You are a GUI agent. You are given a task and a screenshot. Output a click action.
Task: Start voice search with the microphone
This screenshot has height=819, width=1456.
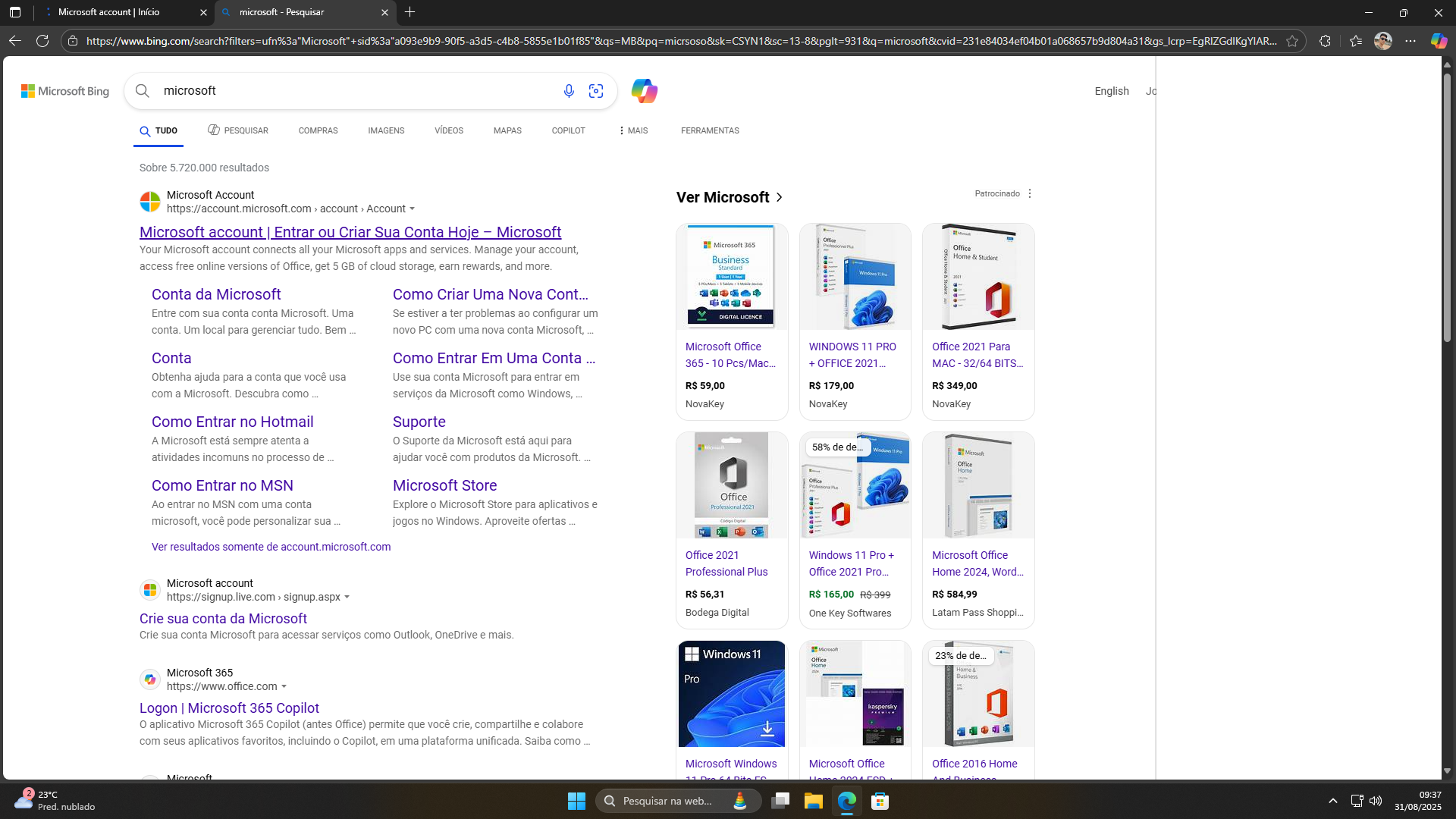[x=569, y=91]
